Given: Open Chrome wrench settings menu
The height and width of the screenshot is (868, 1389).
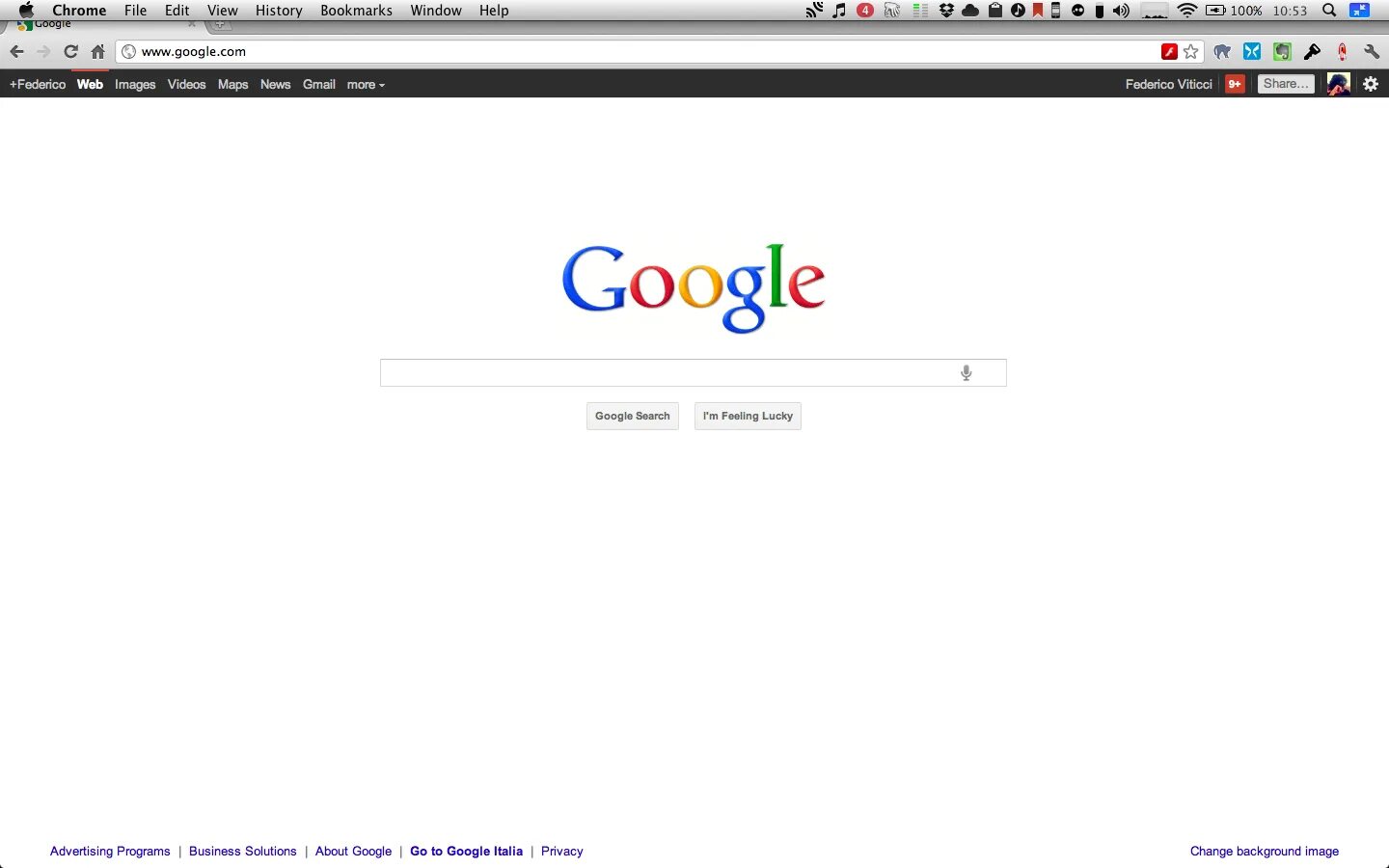Looking at the screenshot, I should [x=1372, y=52].
